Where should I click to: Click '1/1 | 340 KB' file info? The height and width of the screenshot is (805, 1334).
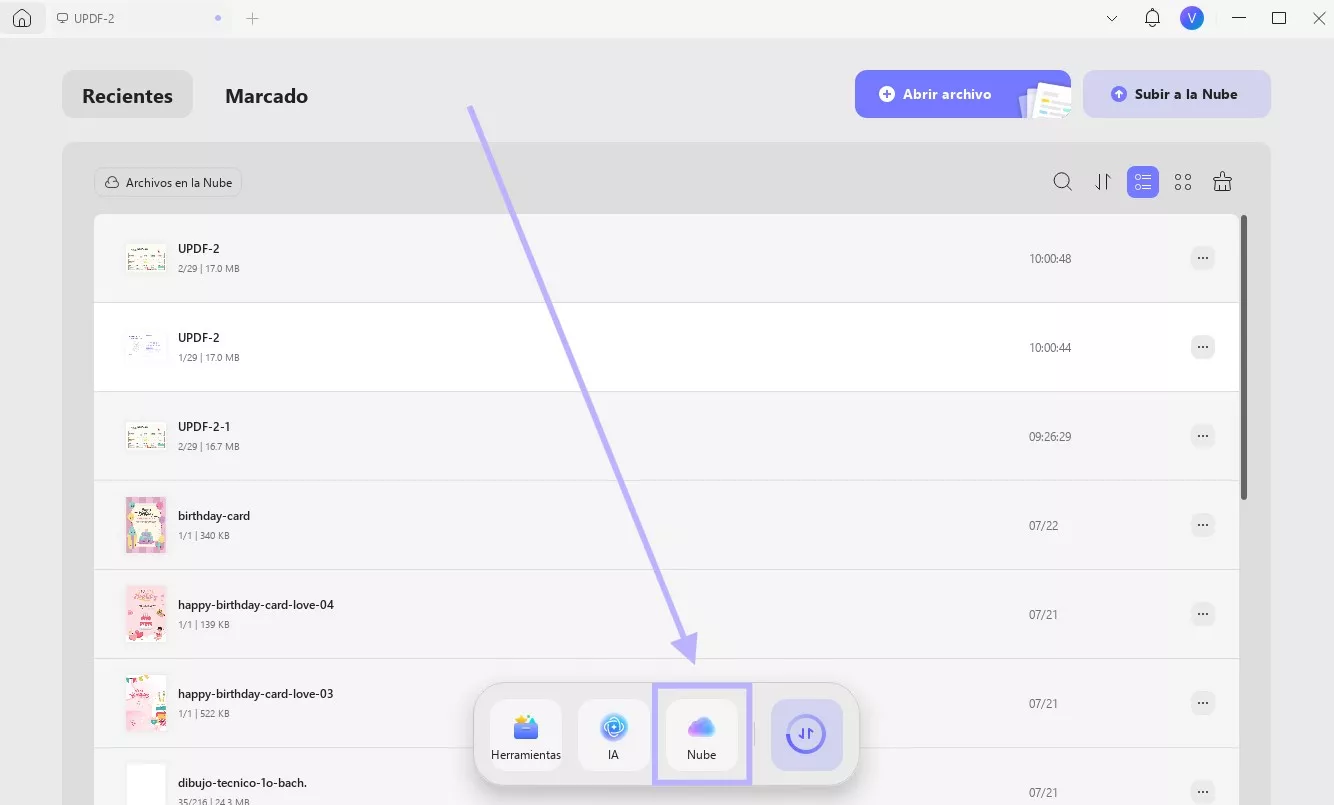pyautogui.click(x=204, y=536)
